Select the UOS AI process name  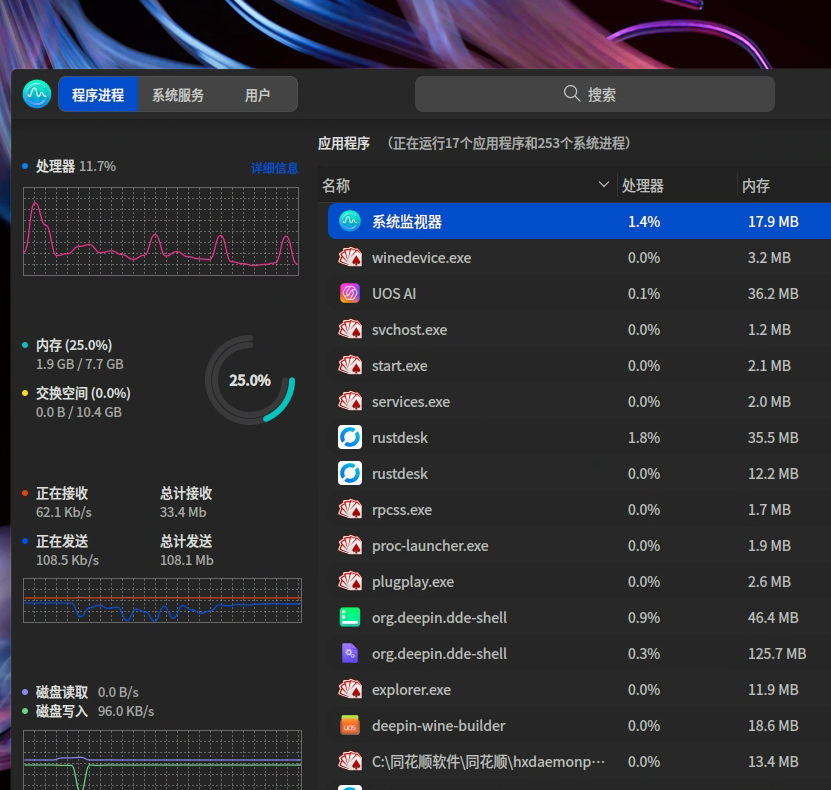394,294
